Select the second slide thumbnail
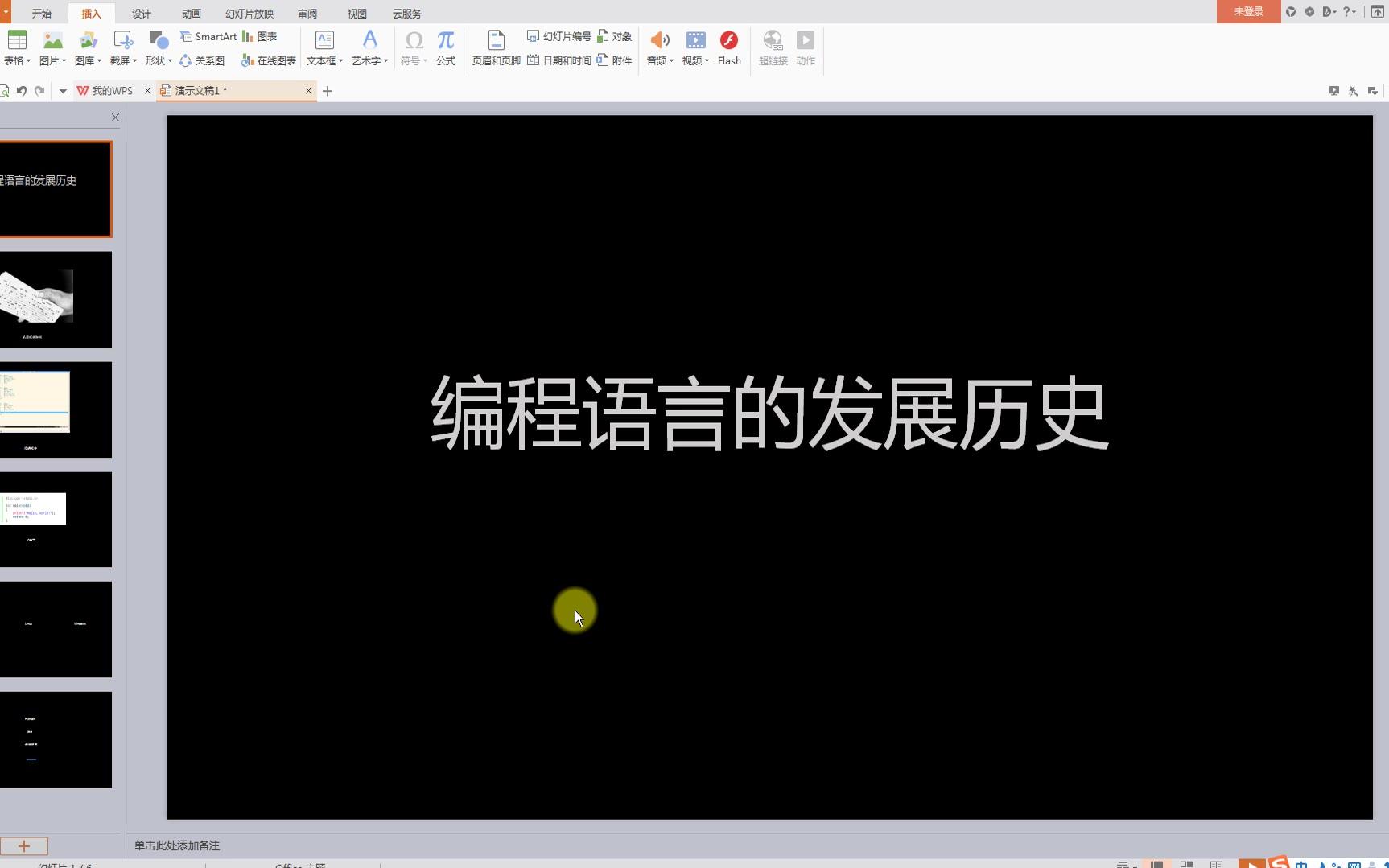The height and width of the screenshot is (868, 1389). coord(56,299)
